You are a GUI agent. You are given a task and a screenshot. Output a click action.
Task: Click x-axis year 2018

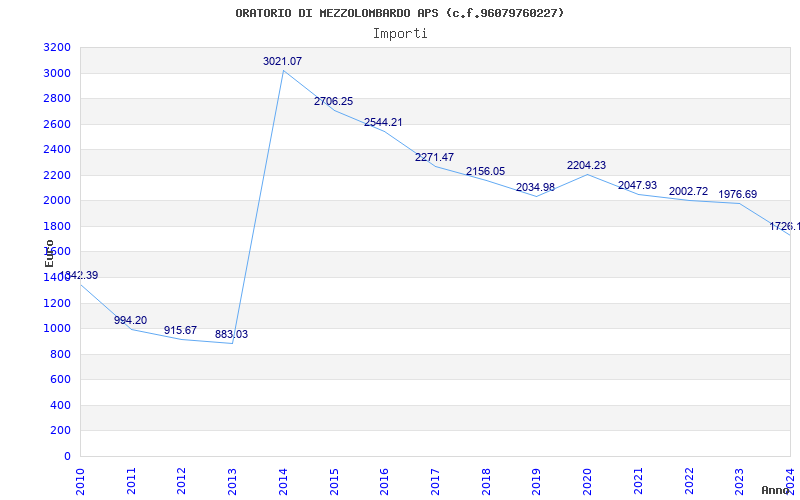[486, 482]
